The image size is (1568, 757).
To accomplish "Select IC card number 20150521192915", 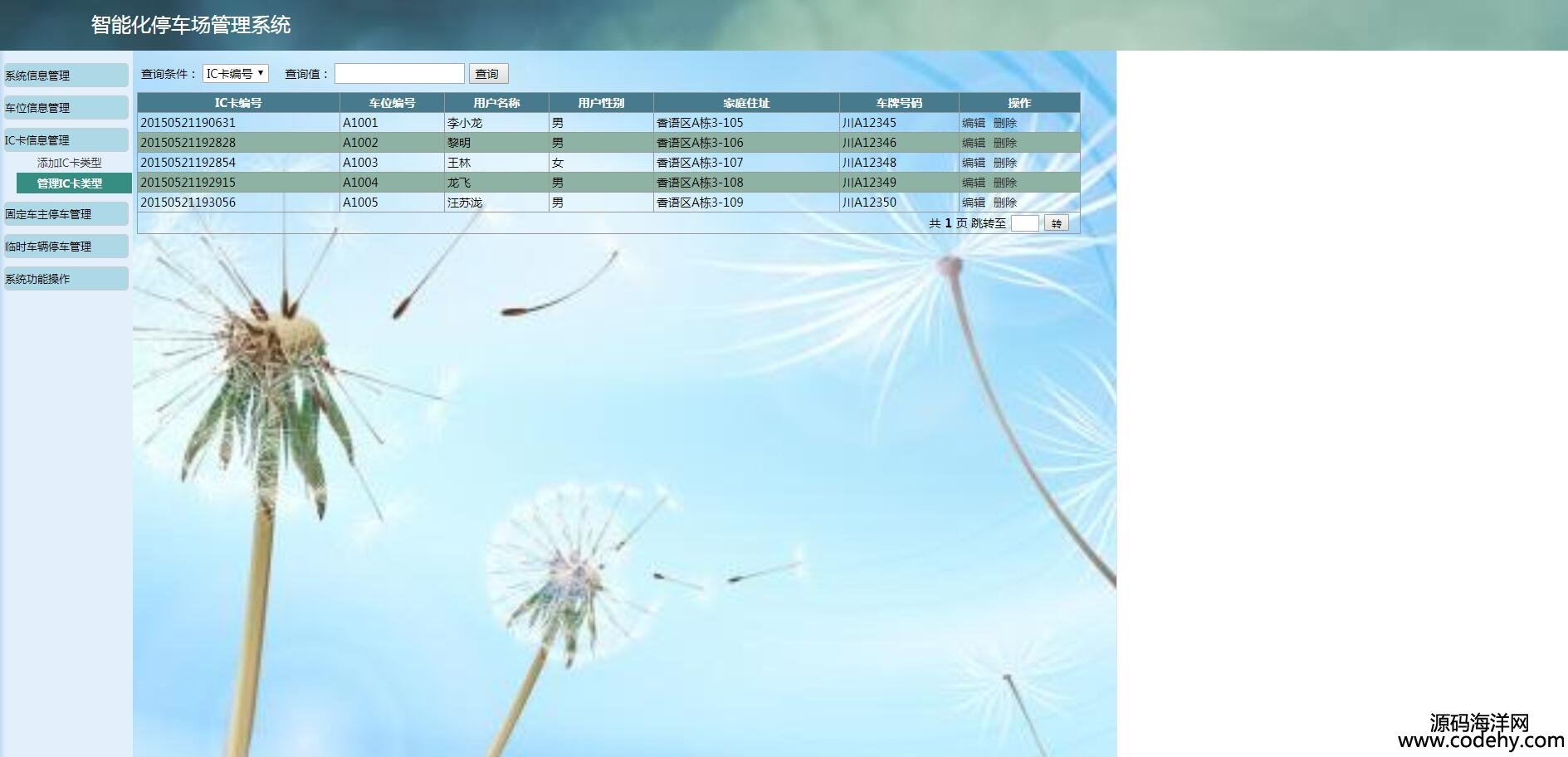I will (188, 183).
